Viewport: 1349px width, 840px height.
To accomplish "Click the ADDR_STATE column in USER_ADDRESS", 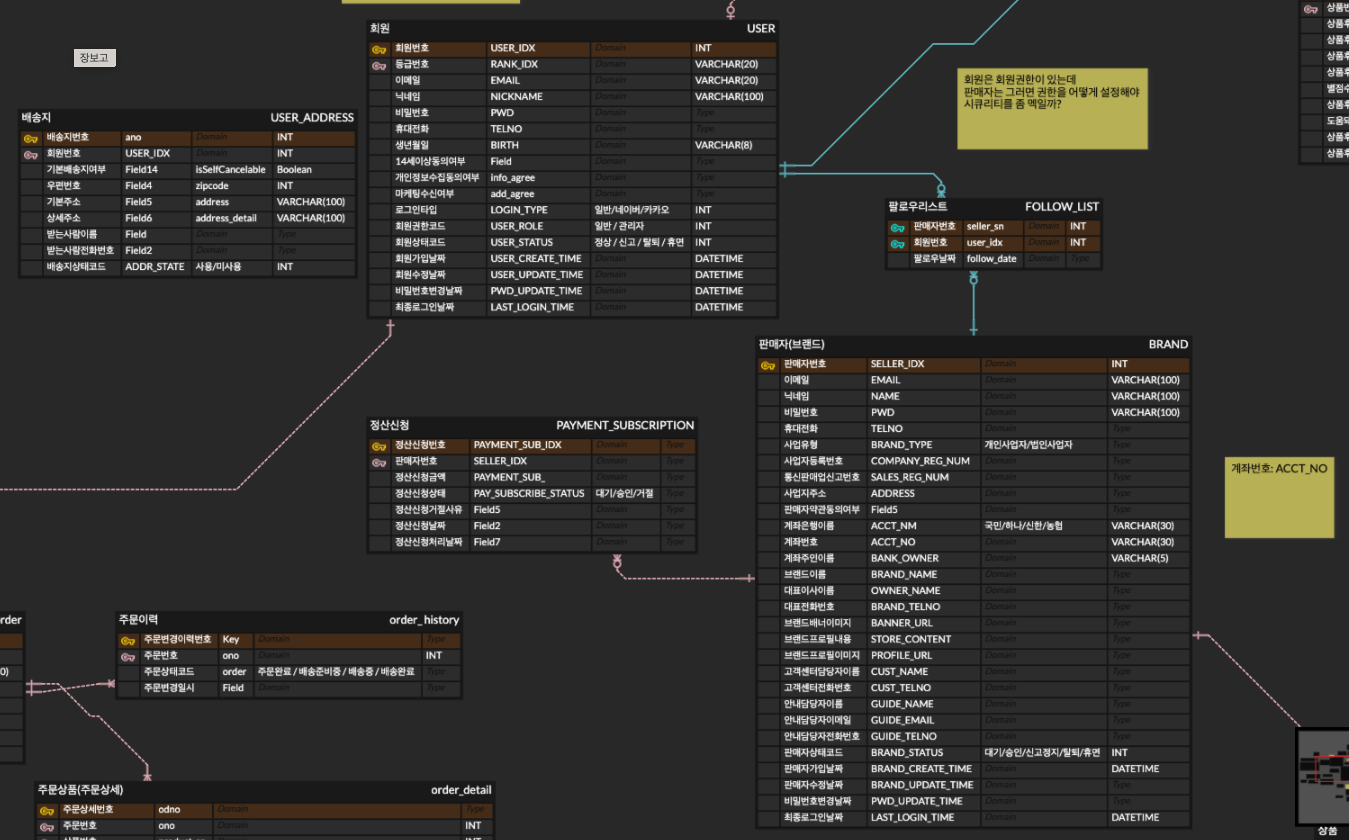I will coord(155,267).
